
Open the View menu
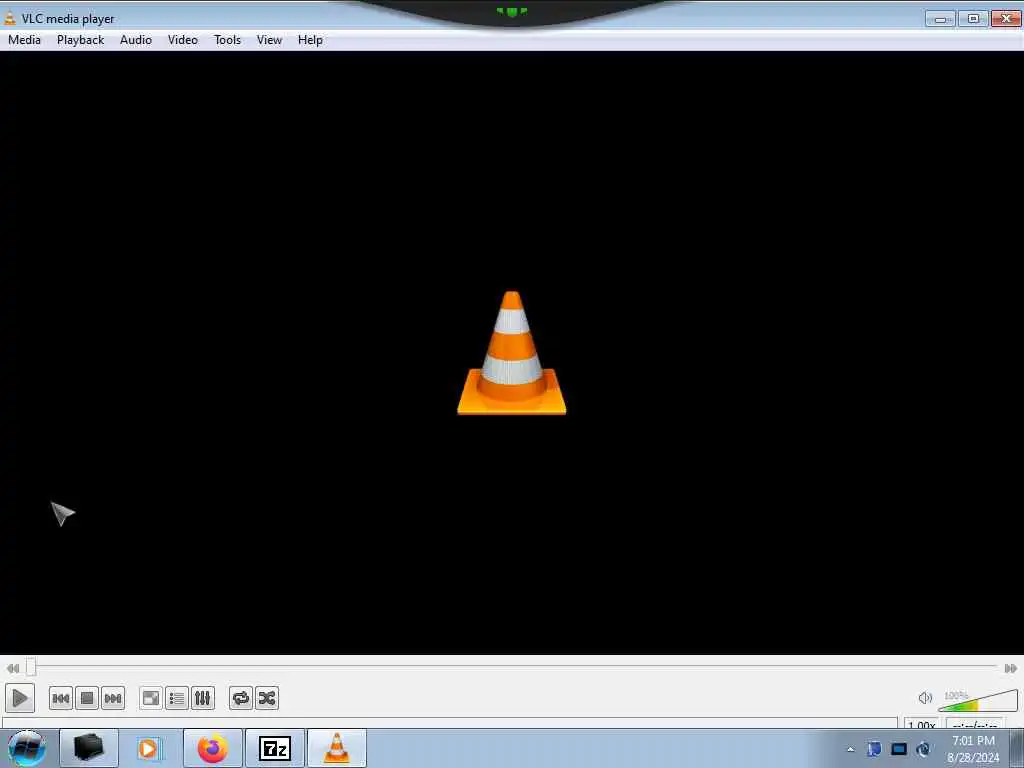point(269,40)
